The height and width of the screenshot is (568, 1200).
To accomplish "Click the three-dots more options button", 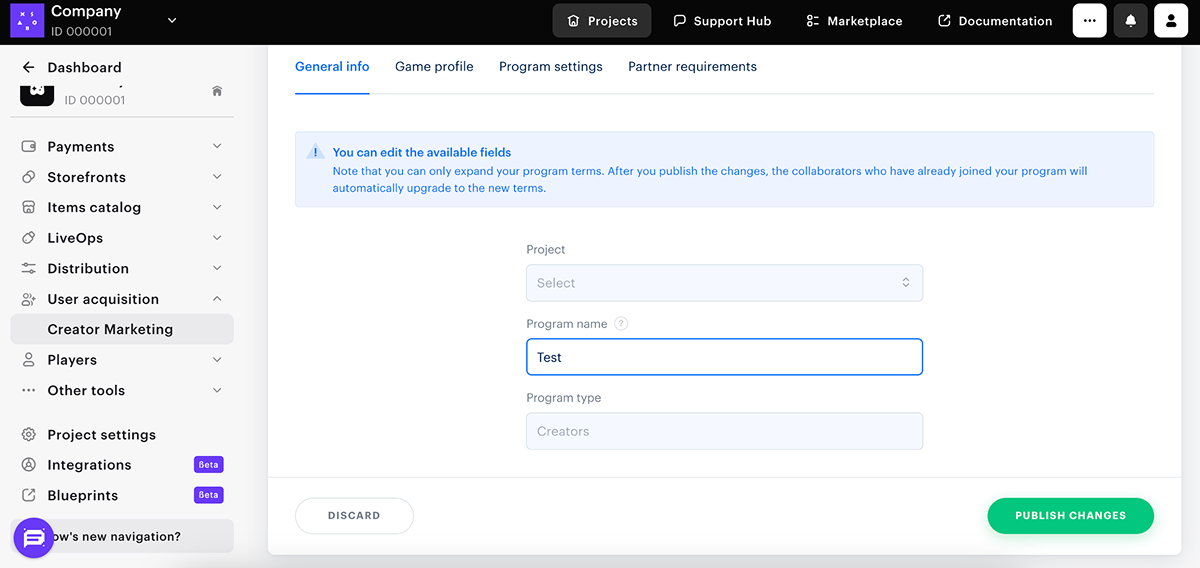I will [x=1089, y=21].
